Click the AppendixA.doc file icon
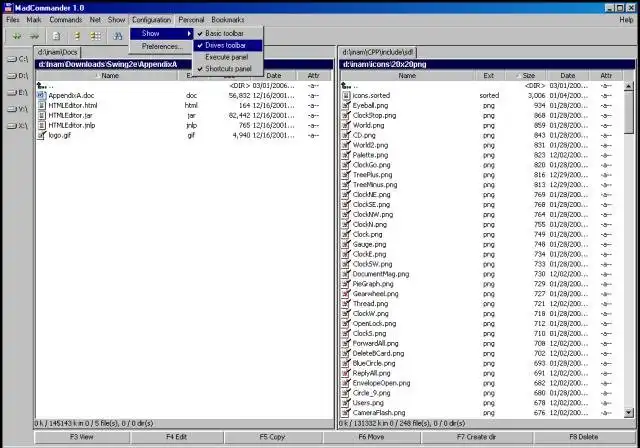 tap(41, 95)
